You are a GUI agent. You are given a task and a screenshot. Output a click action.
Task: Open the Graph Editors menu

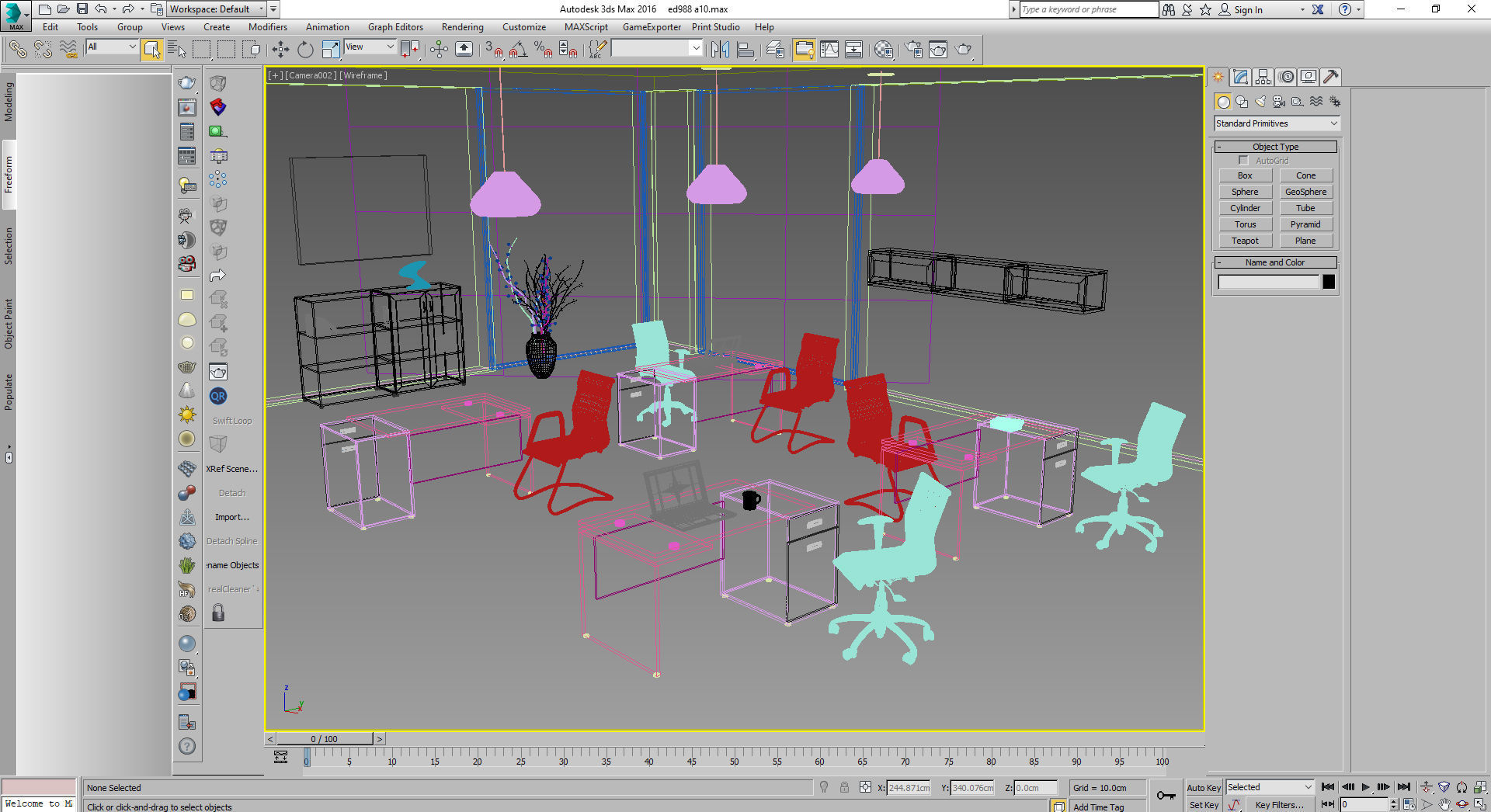pyautogui.click(x=395, y=27)
